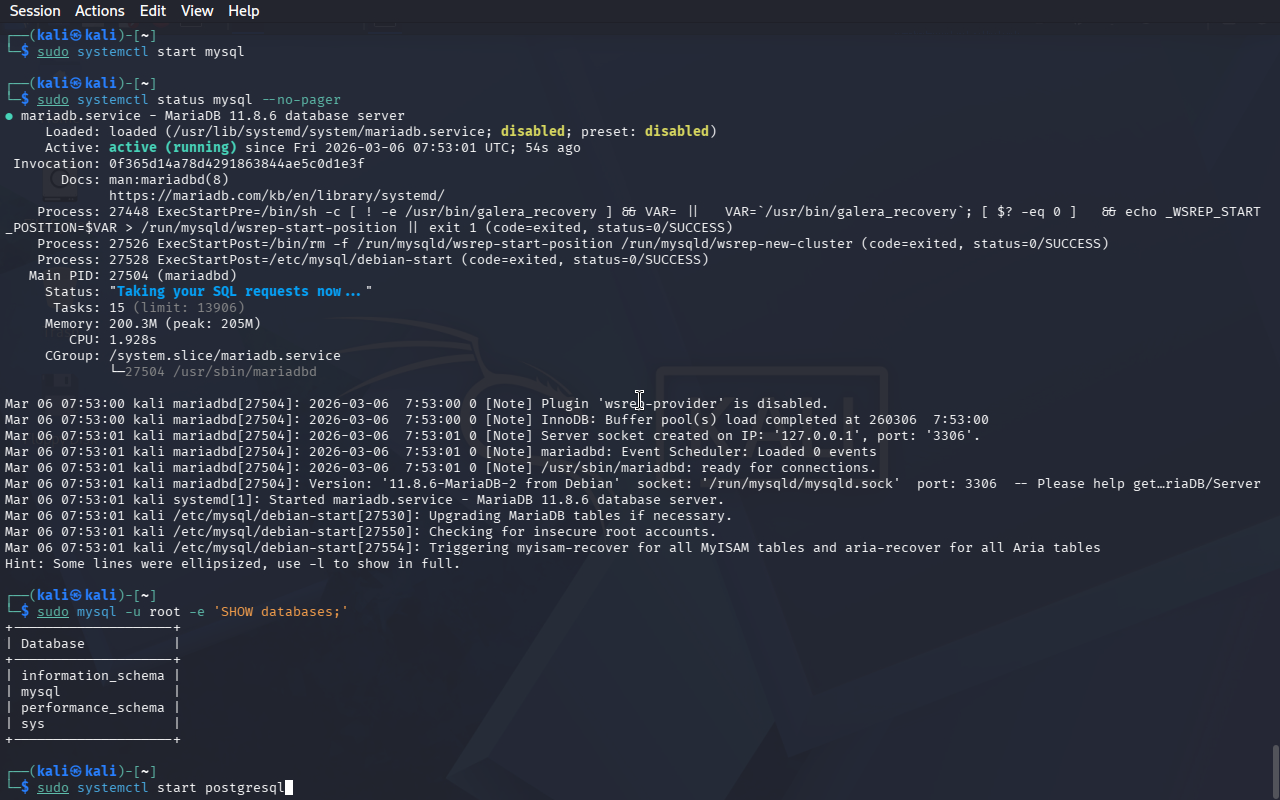Viewport: 1280px width, 800px height.
Task: Click the information_schema database row
Action: coord(92,676)
